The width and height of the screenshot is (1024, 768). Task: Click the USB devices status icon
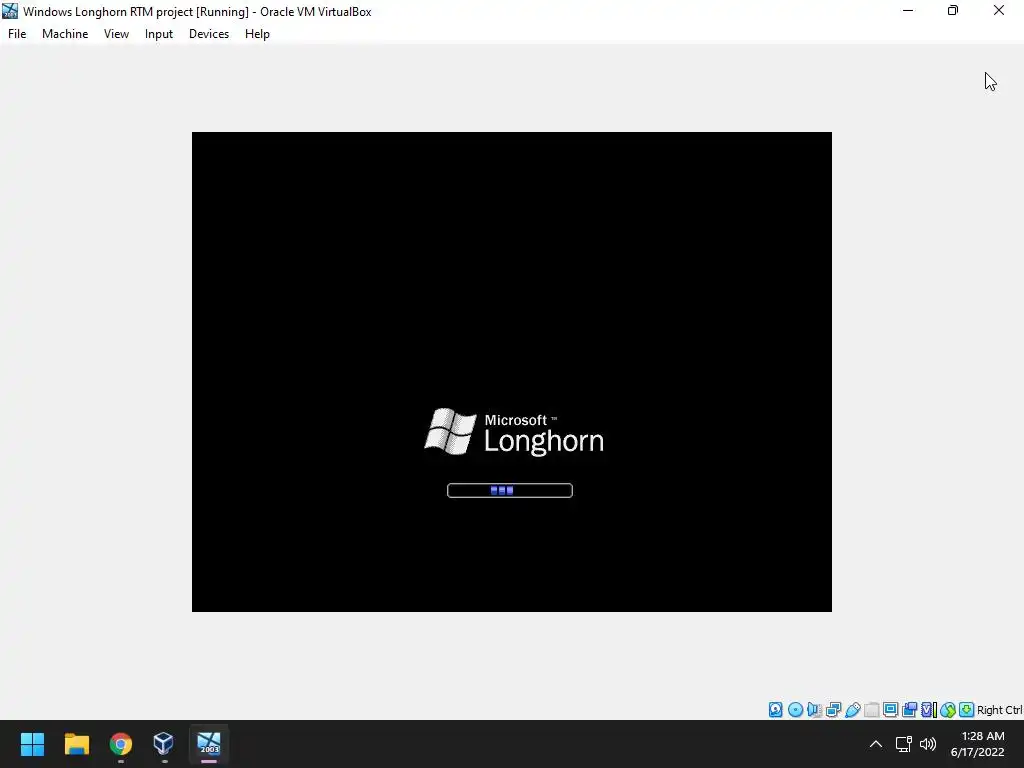[x=852, y=710]
